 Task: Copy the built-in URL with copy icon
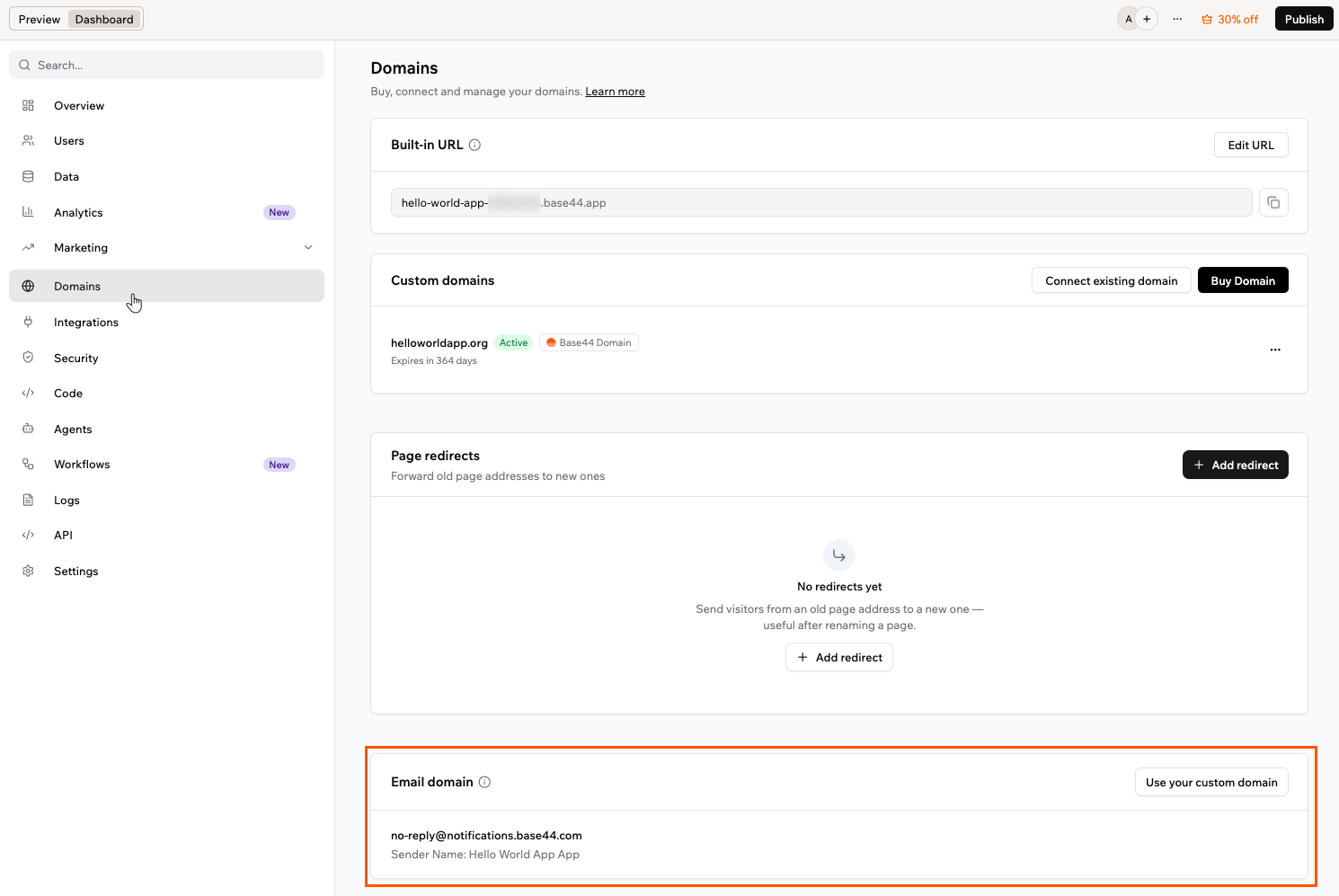[1273, 202]
